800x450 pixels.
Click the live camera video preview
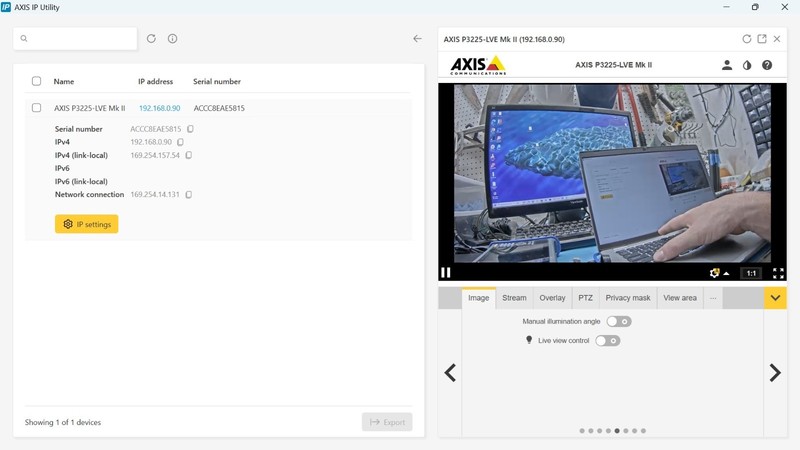click(612, 173)
